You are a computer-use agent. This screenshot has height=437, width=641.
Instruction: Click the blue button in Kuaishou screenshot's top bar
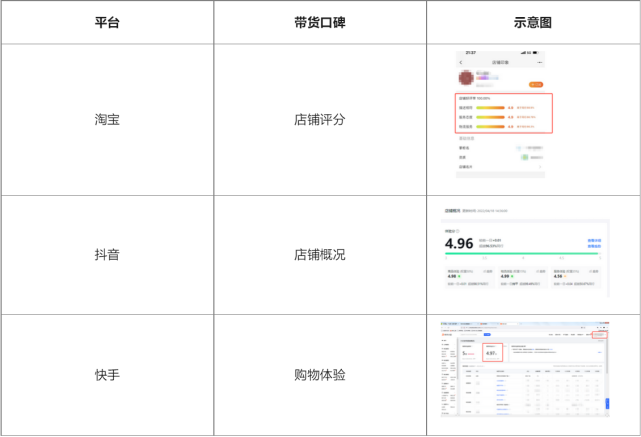(487, 334)
